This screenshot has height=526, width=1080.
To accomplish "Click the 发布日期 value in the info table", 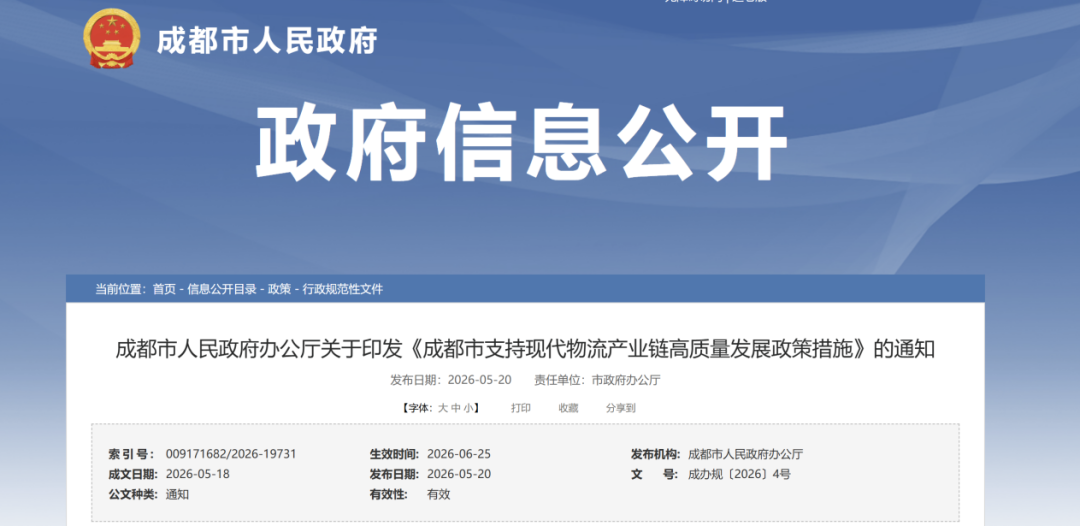I will pos(459,474).
